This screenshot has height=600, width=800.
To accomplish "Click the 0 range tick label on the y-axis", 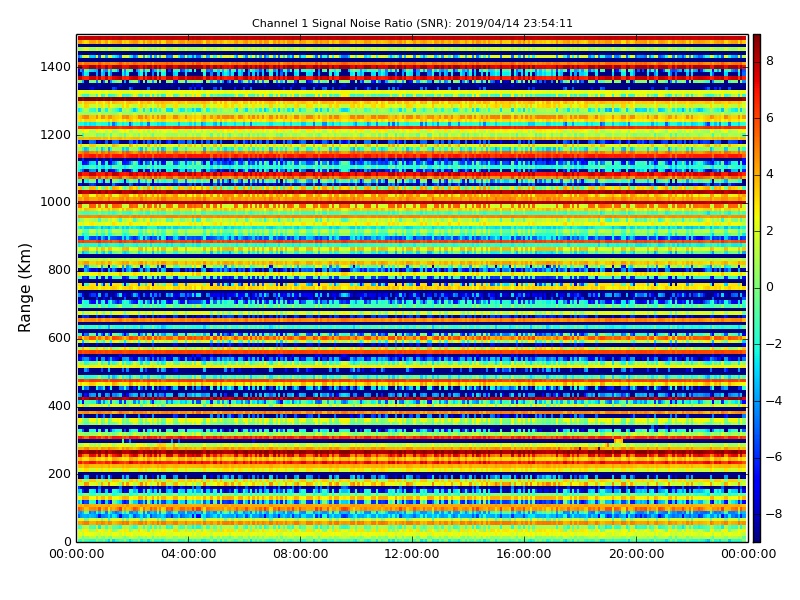I will pos(67,541).
